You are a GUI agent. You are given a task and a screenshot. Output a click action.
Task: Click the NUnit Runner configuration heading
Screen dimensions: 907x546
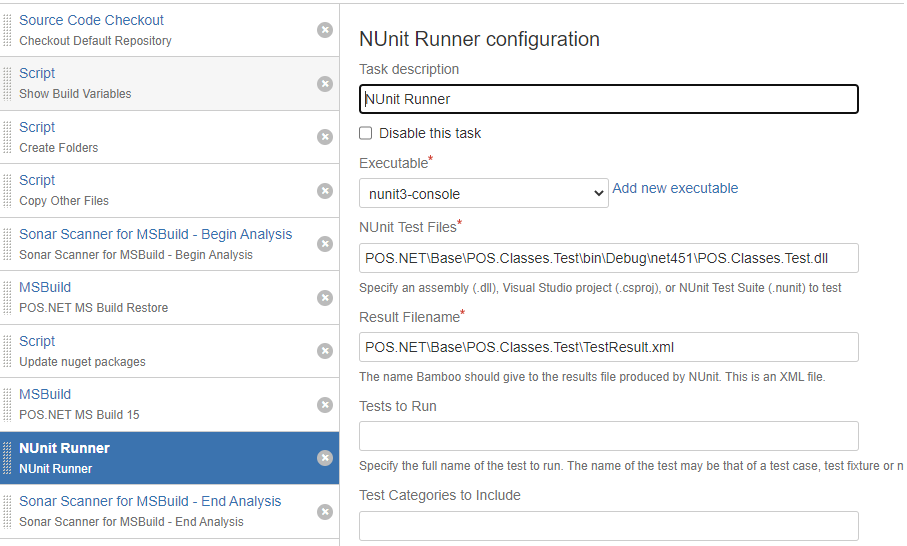[479, 39]
